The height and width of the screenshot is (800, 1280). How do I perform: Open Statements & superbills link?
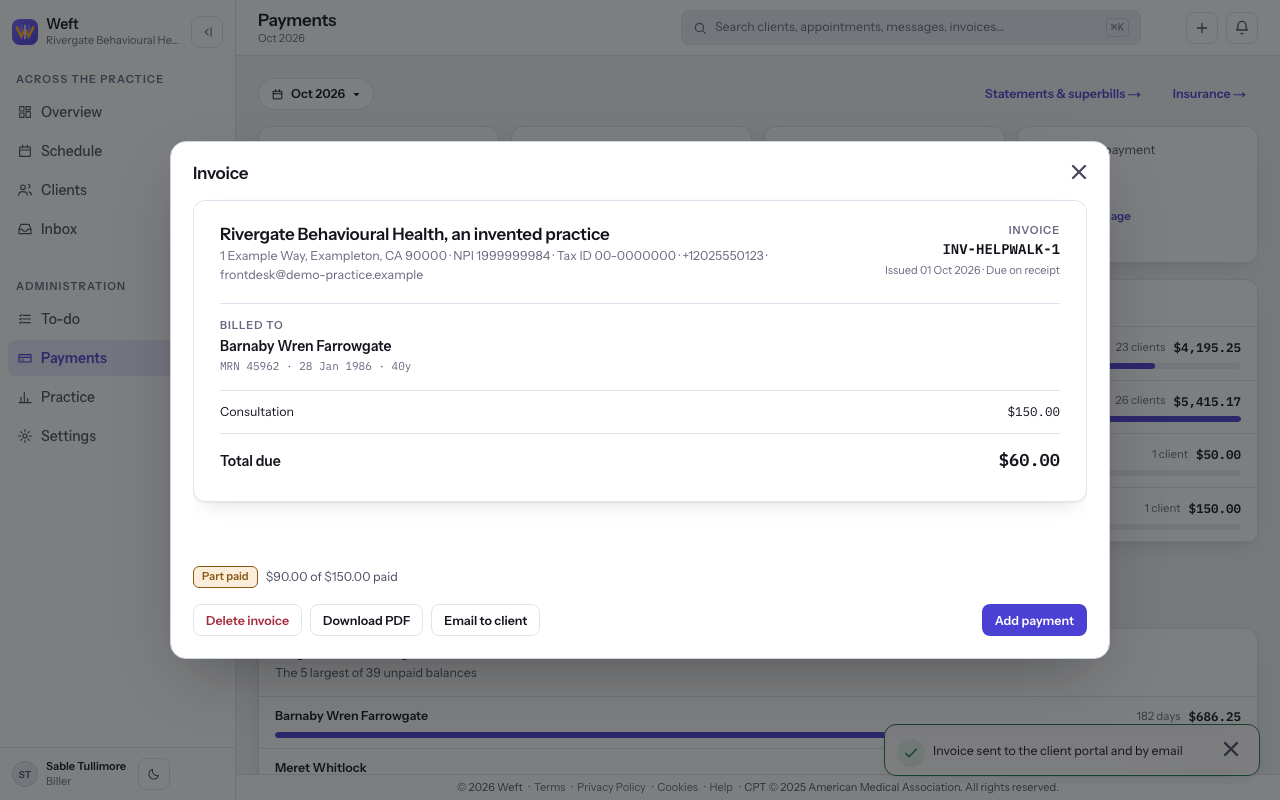(1063, 94)
